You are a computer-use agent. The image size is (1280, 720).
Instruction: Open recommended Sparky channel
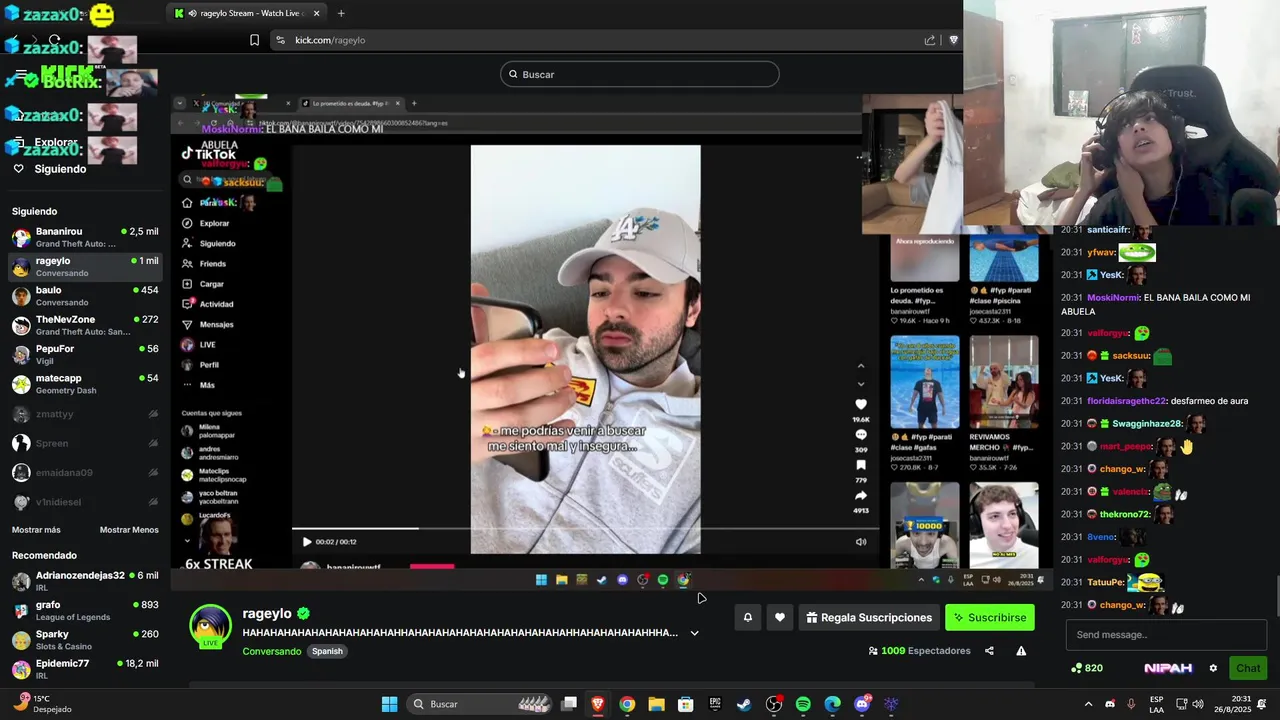tap(85, 640)
